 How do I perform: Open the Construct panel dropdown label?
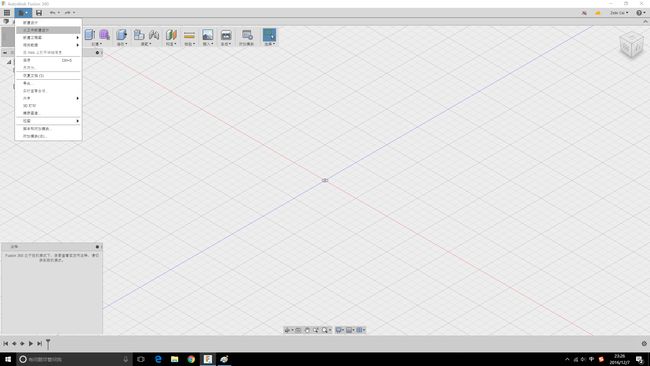(171, 44)
